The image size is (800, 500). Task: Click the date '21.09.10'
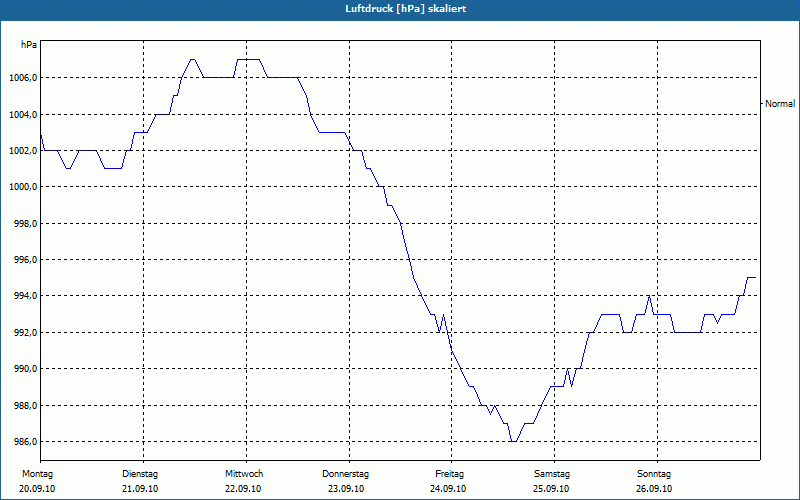(140, 489)
